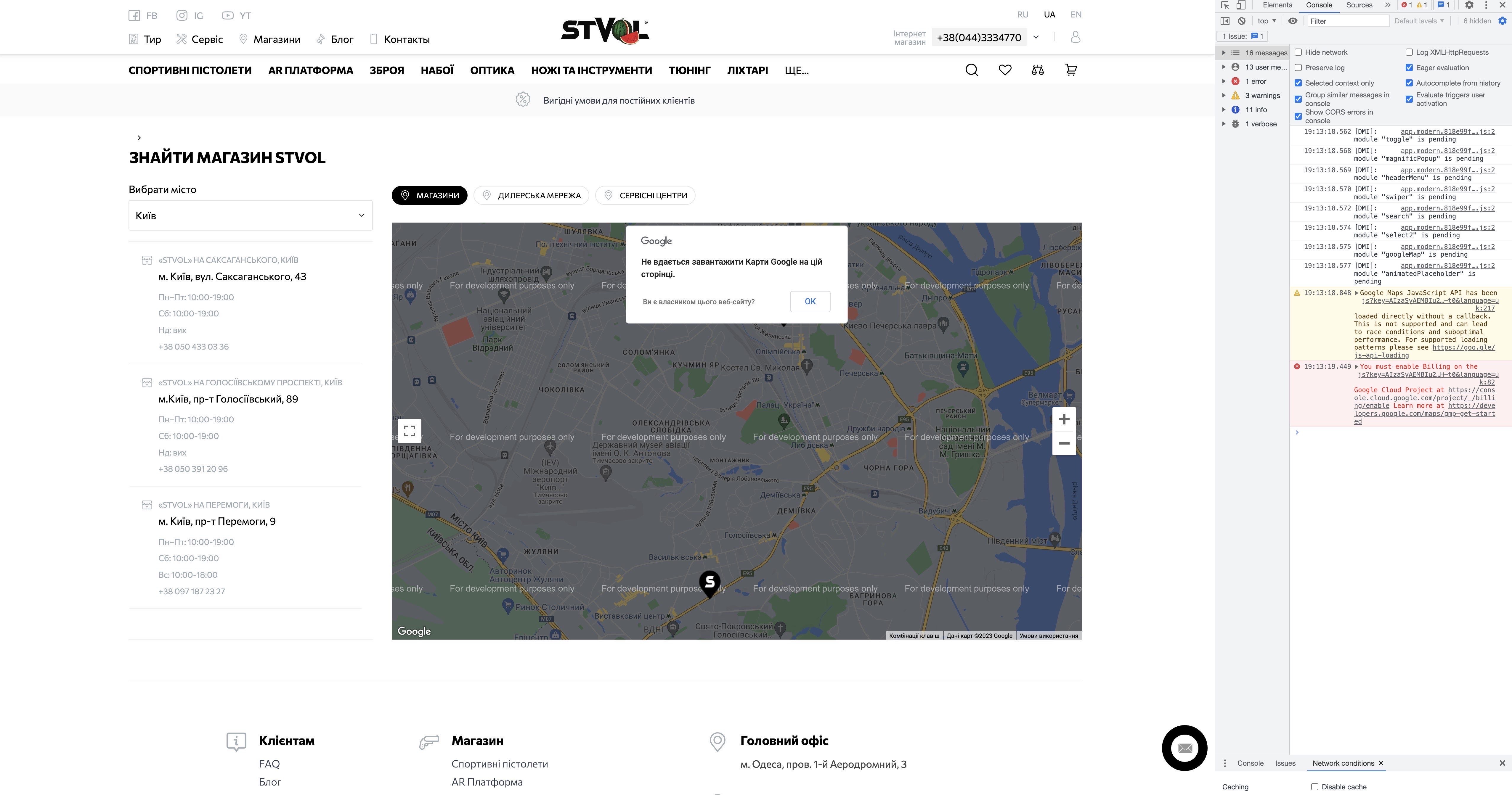
Task: Click the chat envelope floating button
Action: (x=1184, y=748)
